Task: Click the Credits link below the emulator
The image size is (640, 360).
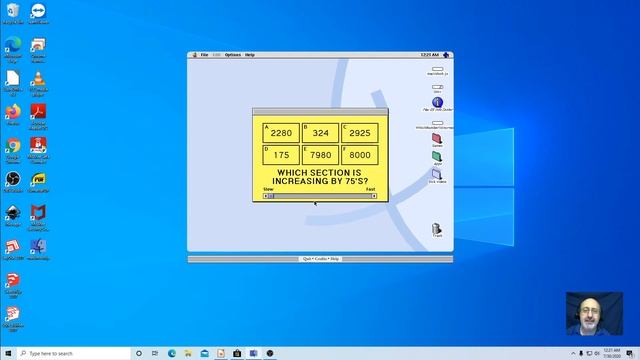Action: [x=321, y=259]
